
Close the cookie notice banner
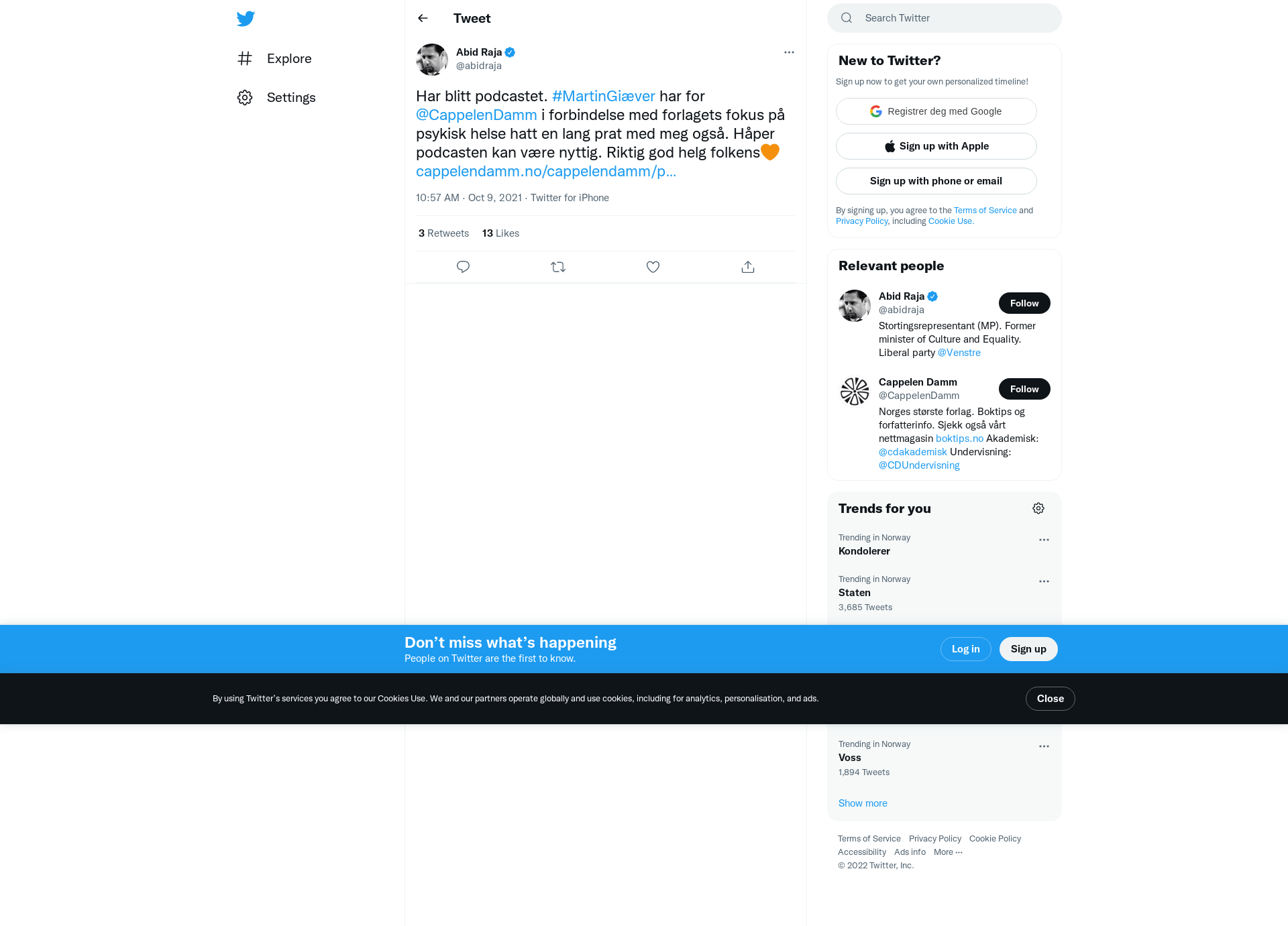(x=1050, y=699)
